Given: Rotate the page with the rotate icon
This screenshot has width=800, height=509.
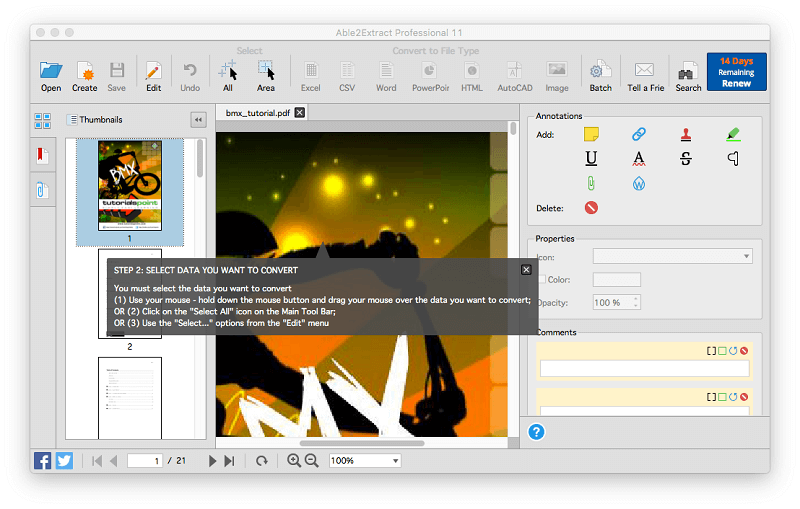Looking at the screenshot, I should (x=262, y=461).
